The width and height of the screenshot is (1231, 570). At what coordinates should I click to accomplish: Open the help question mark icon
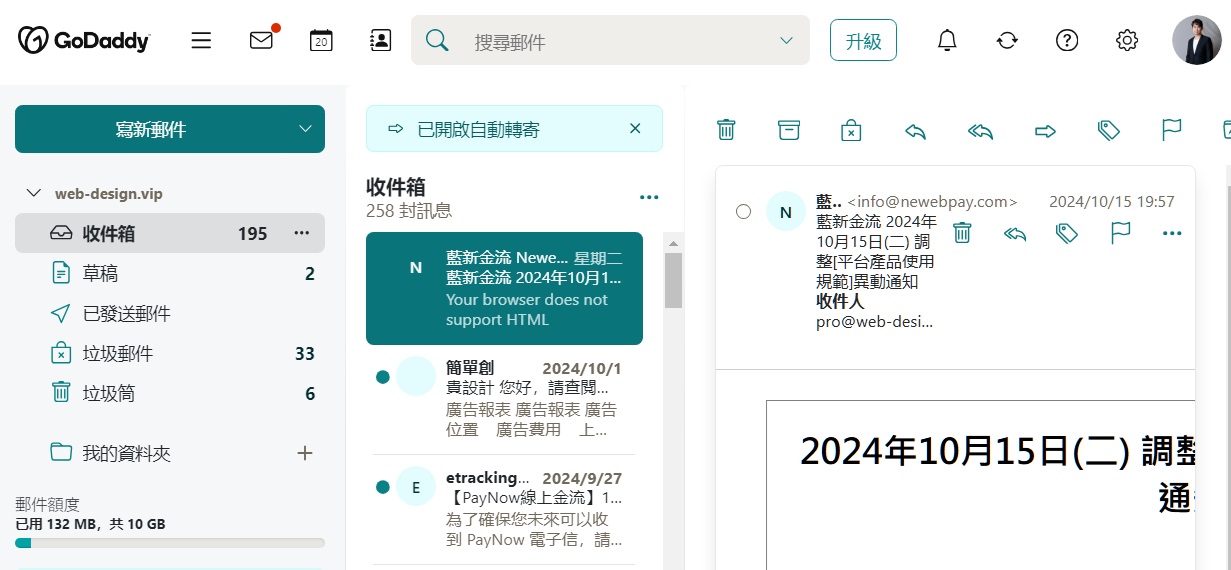click(x=1067, y=40)
